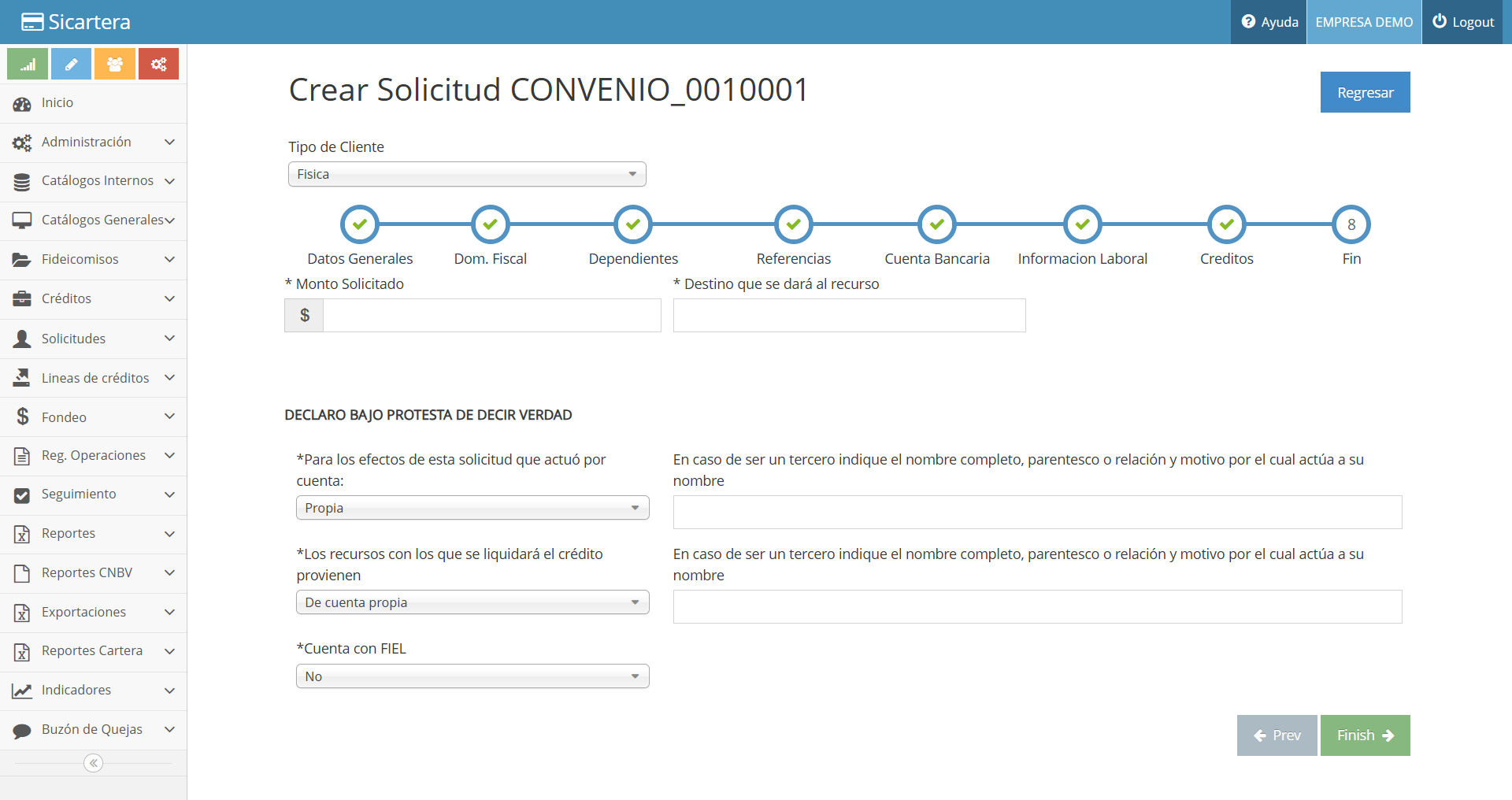Click the Inicio sidebar link
This screenshot has width=1512, height=800.
93,103
